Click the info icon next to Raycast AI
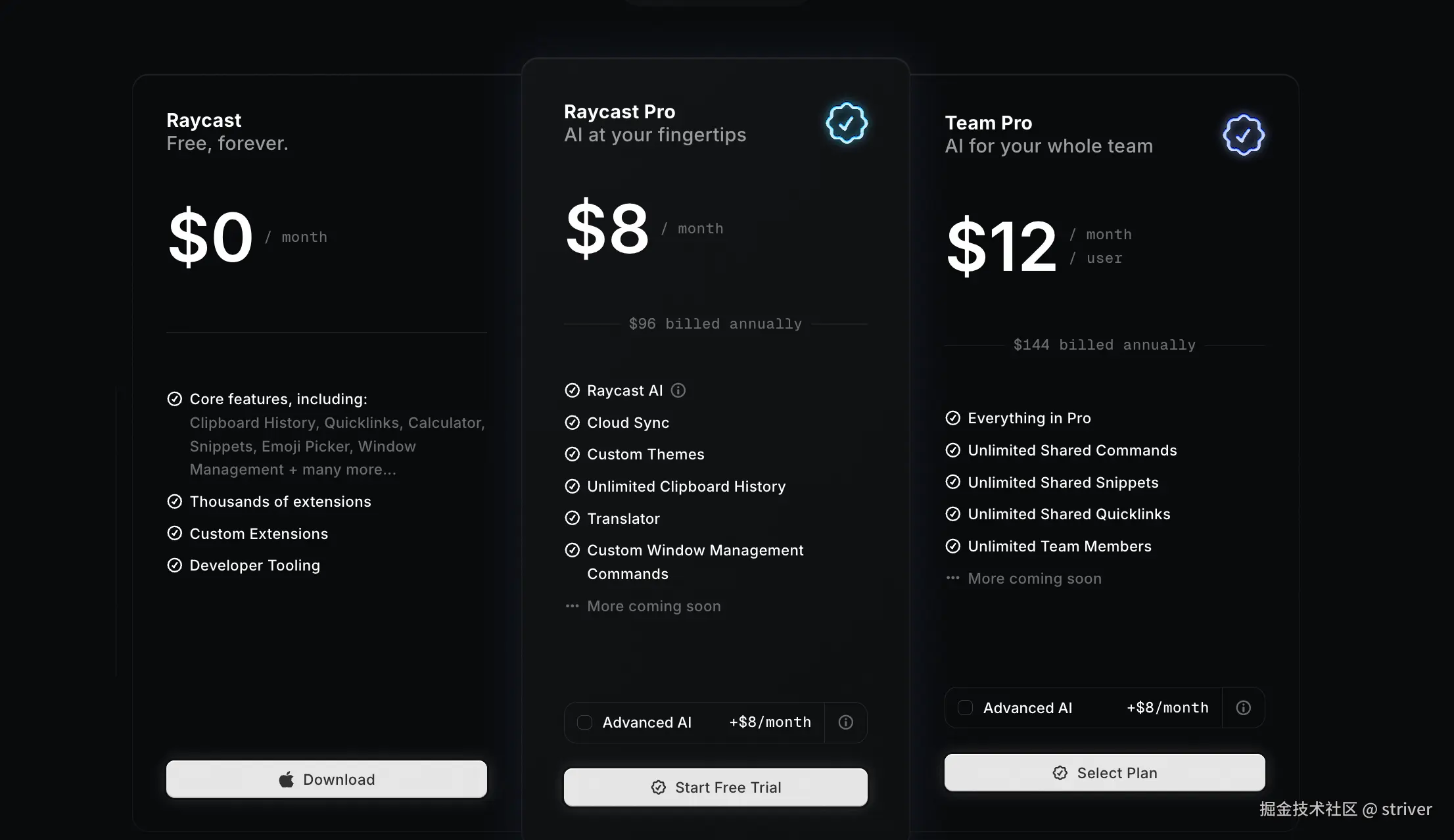Viewport: 1454px width, 840px height. click(678, 390)
